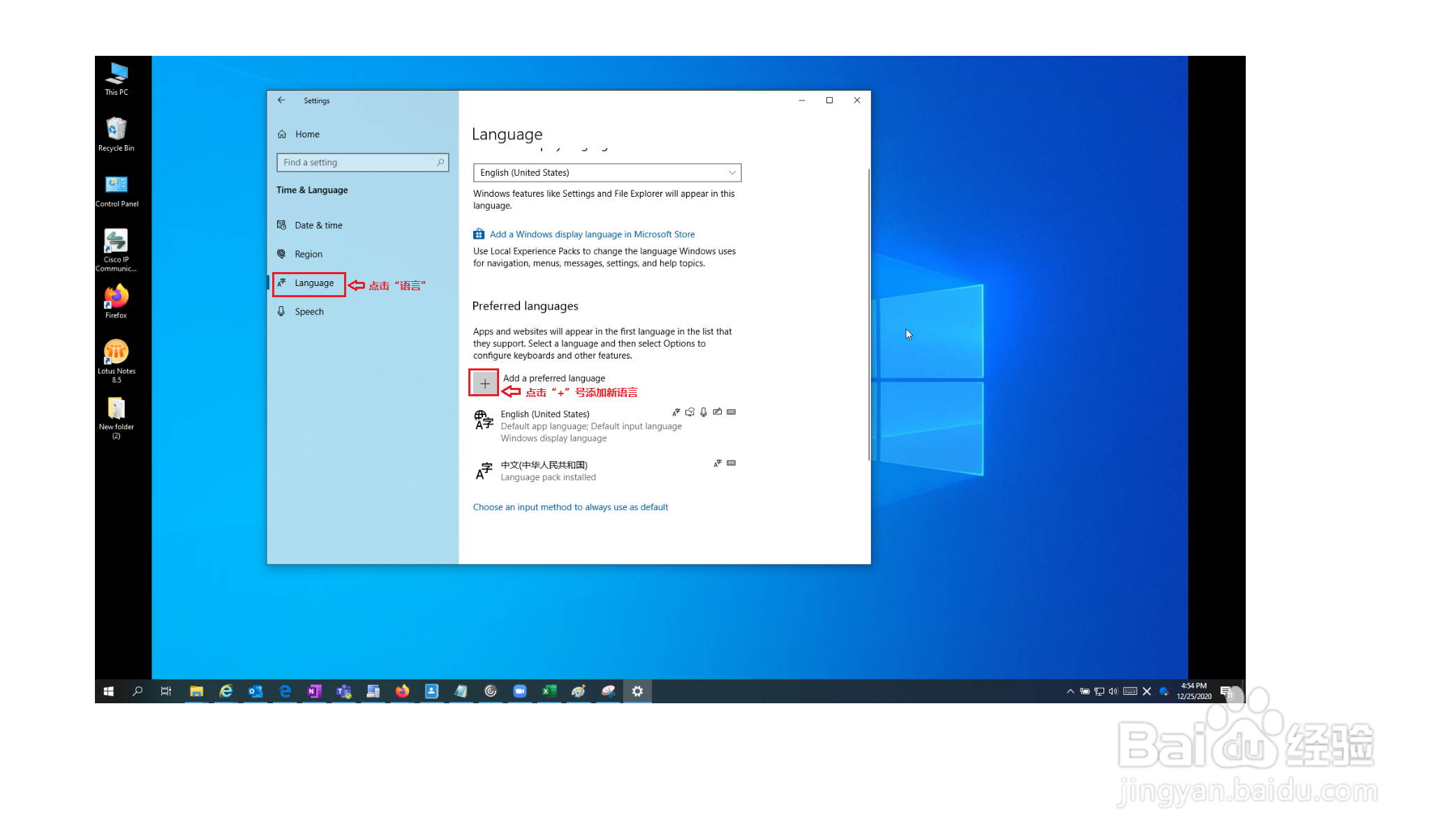Click Add a Windows display language in Microsoft Store

592,234
